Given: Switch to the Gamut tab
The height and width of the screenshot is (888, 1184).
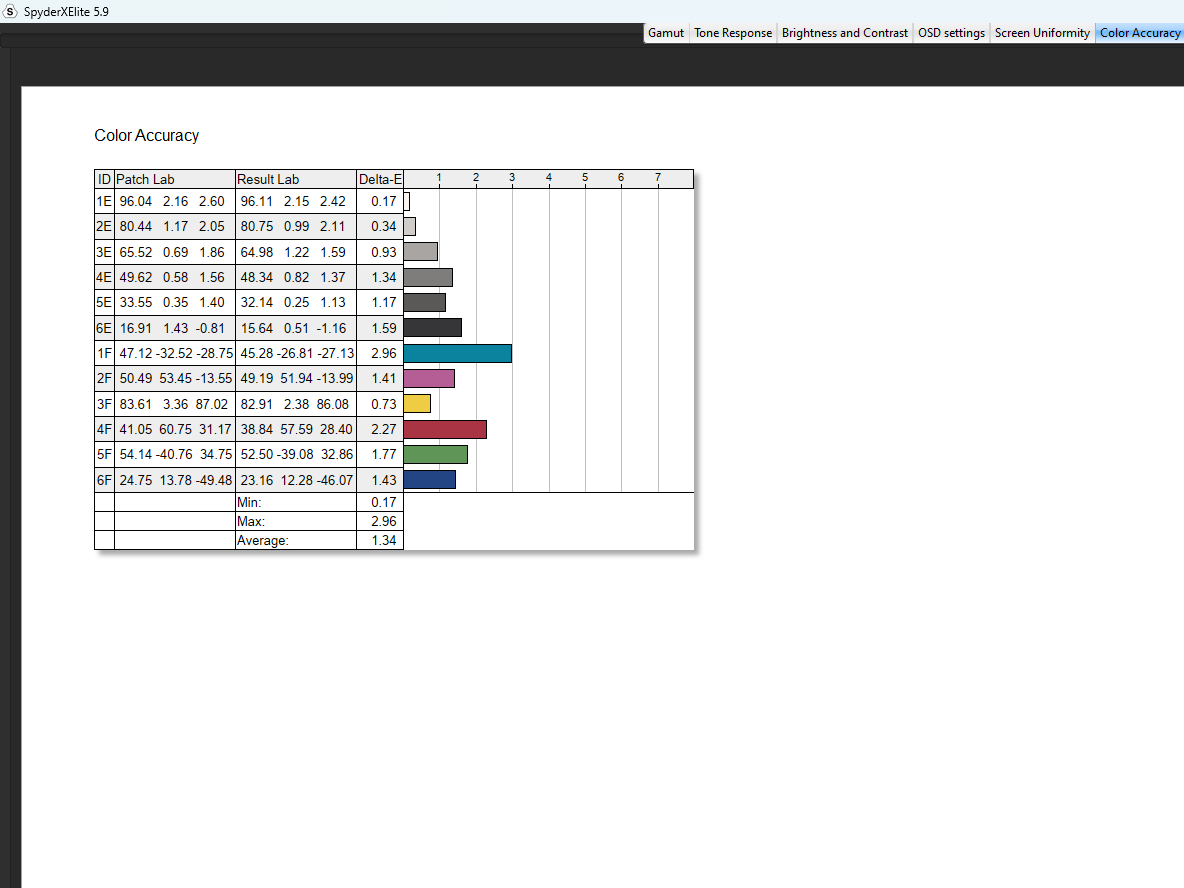Looking at the screenshot, I should (x=666, y=33).
